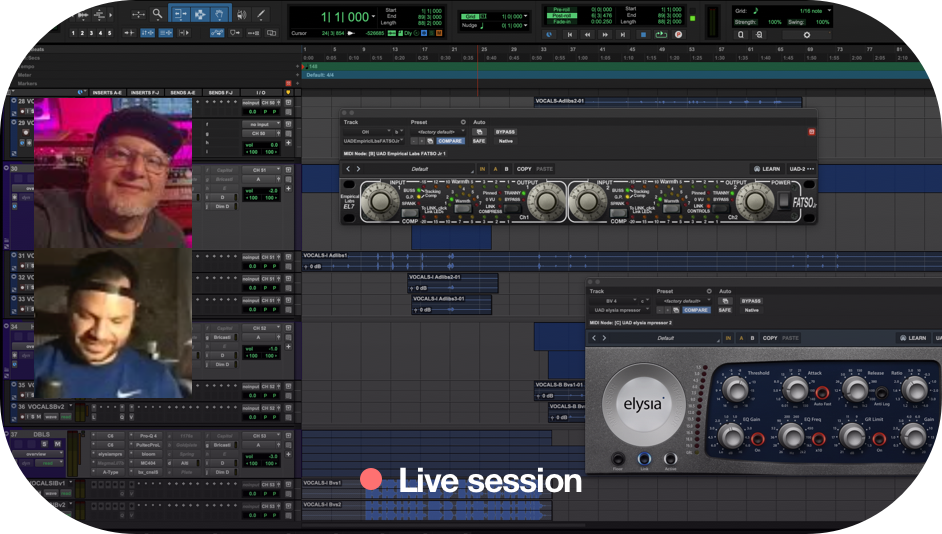Open the UAD-2 options menu in FATSO window
This screenshot has height=534, width=942.
pyautogui.click(x=802, y=169)
